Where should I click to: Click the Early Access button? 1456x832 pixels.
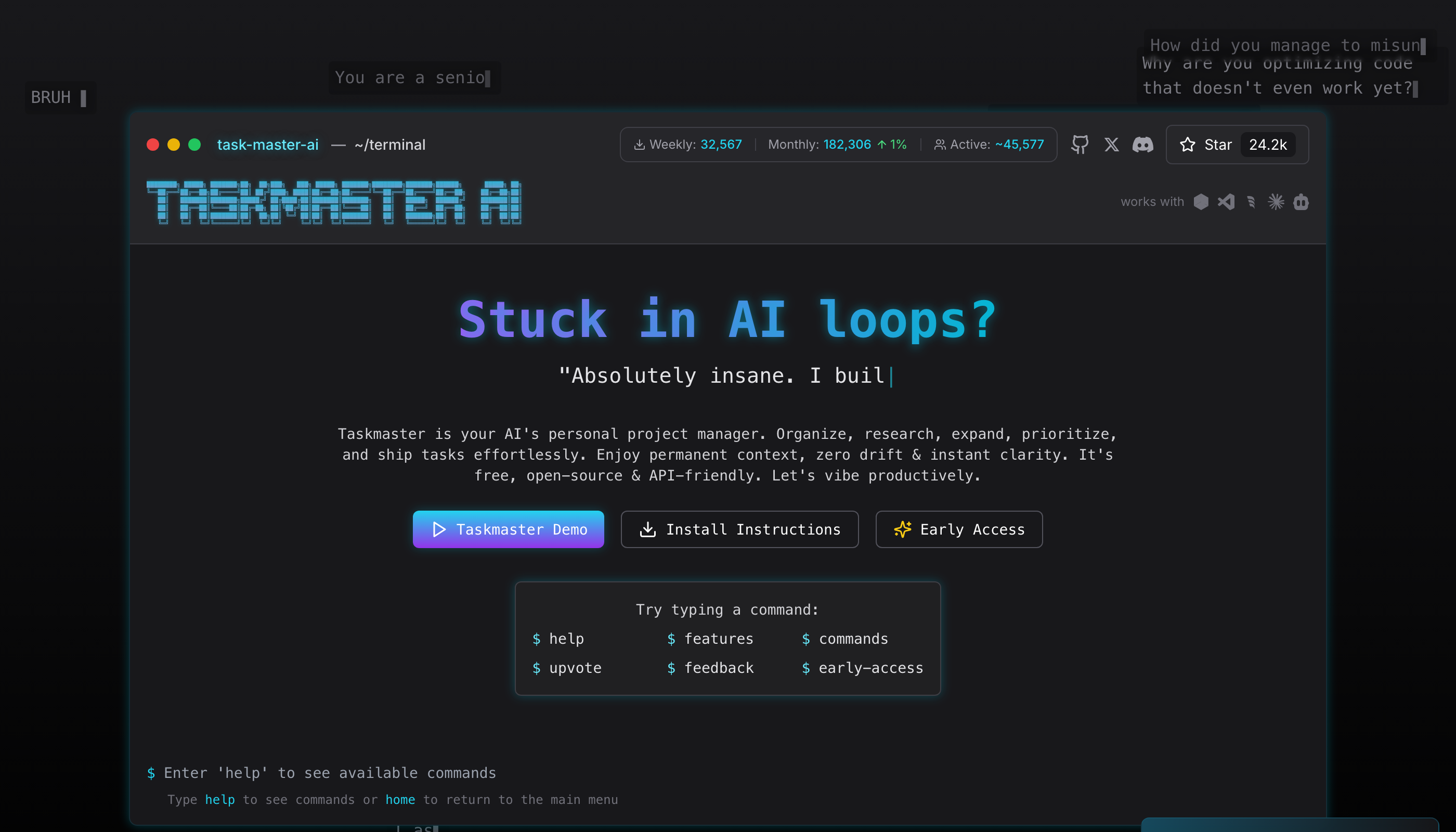(x=959, y=529)
